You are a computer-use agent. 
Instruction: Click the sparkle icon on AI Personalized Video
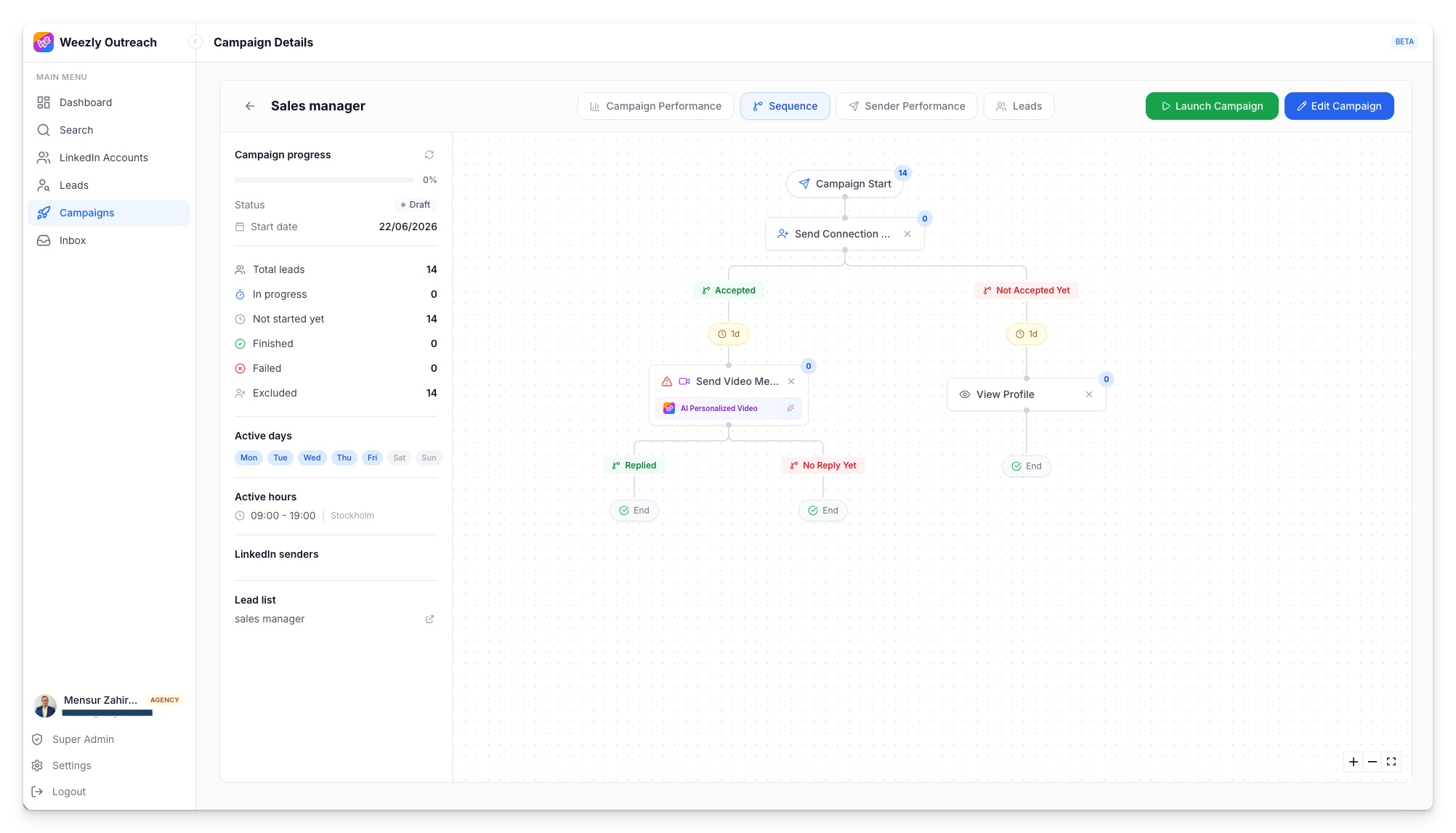[790, 408]
